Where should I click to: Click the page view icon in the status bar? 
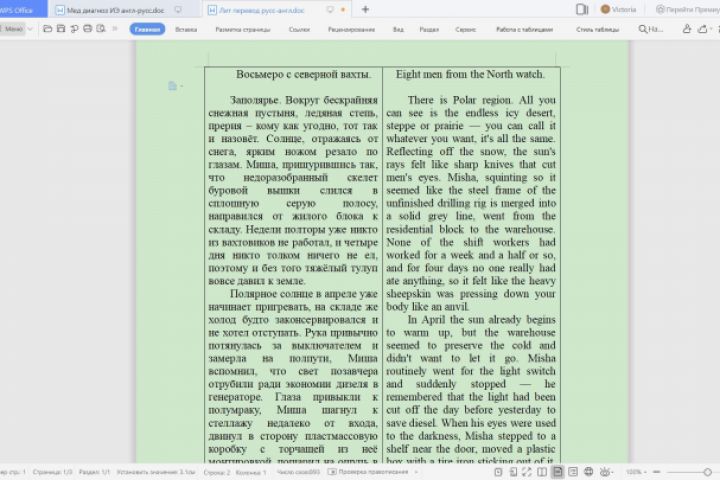tap(513, 472)
